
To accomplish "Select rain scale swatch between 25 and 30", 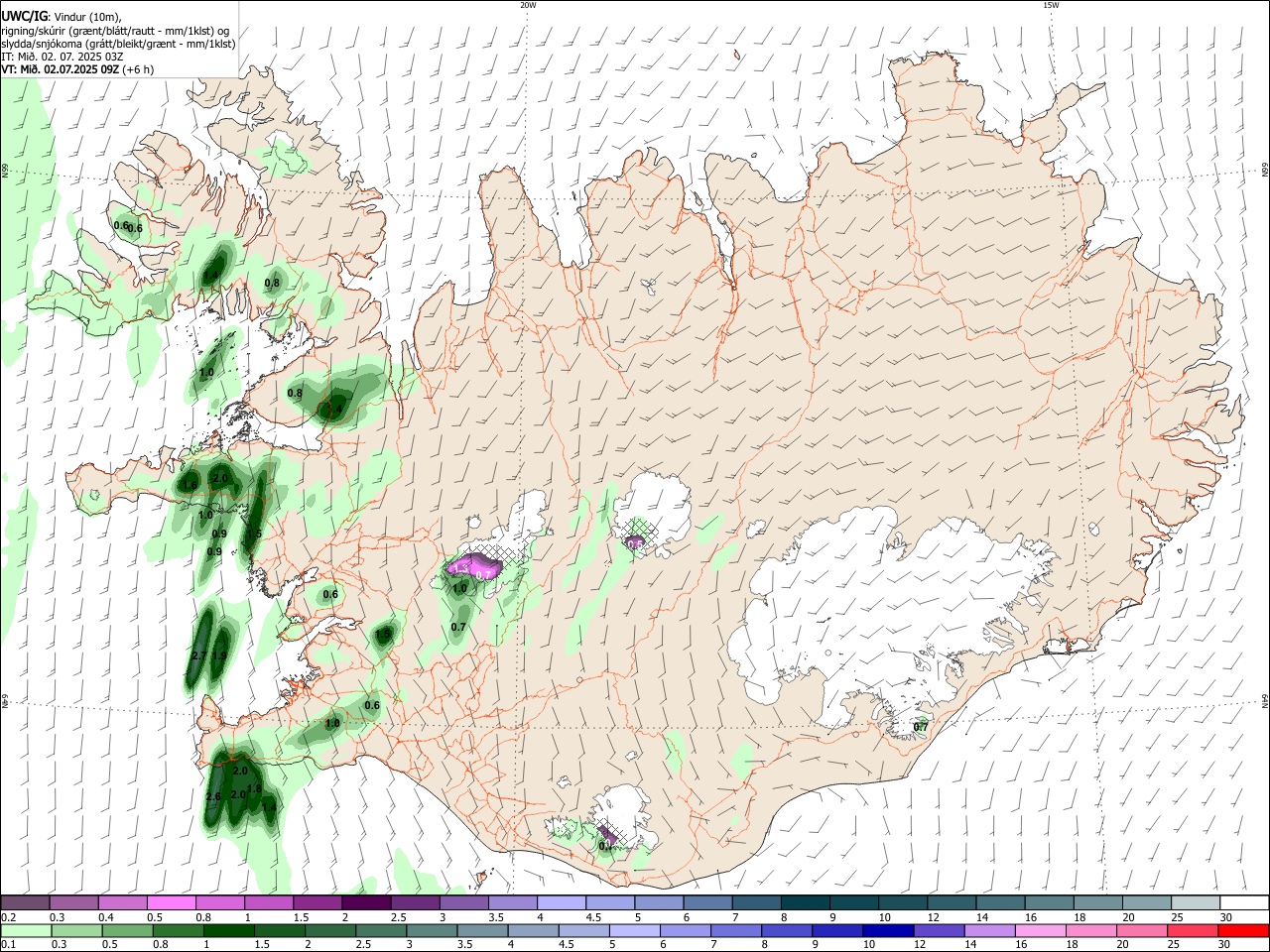I will tap(1194, 930).
